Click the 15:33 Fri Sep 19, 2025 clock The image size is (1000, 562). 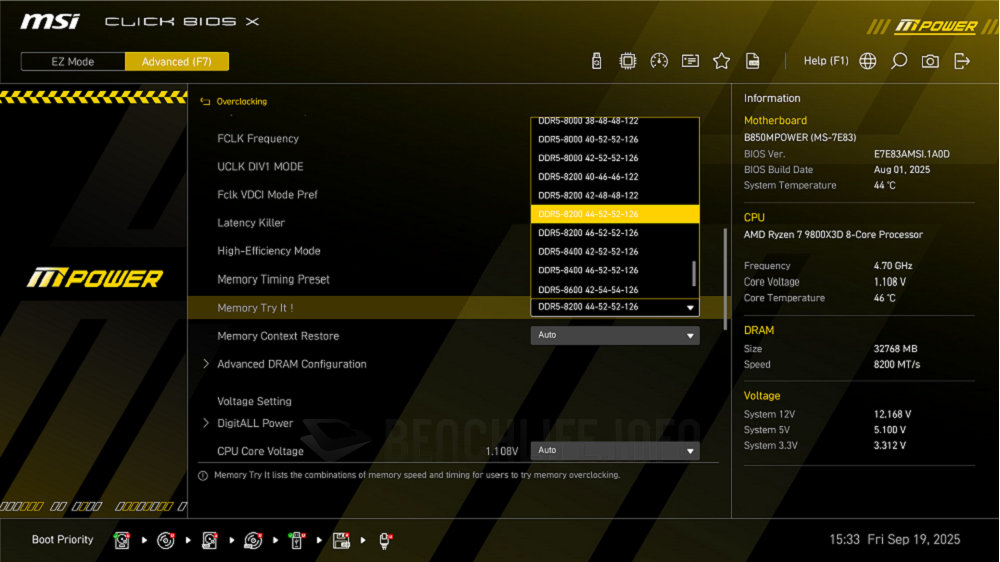tap(895, 540)
